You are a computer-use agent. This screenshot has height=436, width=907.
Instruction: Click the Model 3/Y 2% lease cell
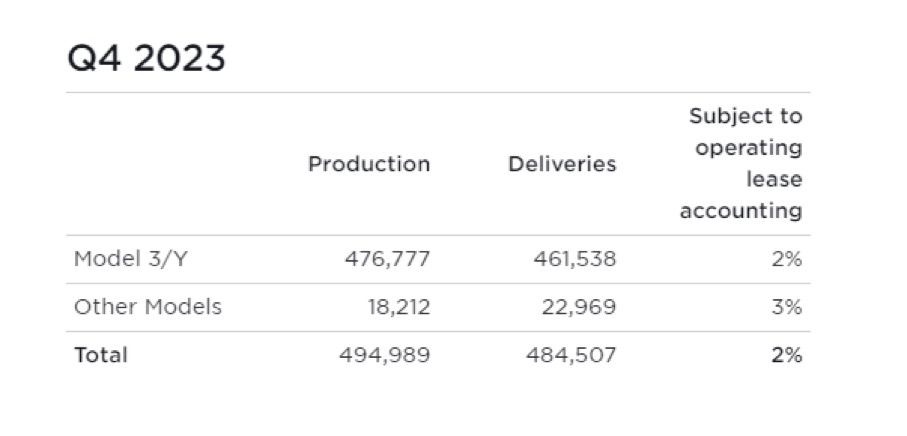[x=787, y=259]
